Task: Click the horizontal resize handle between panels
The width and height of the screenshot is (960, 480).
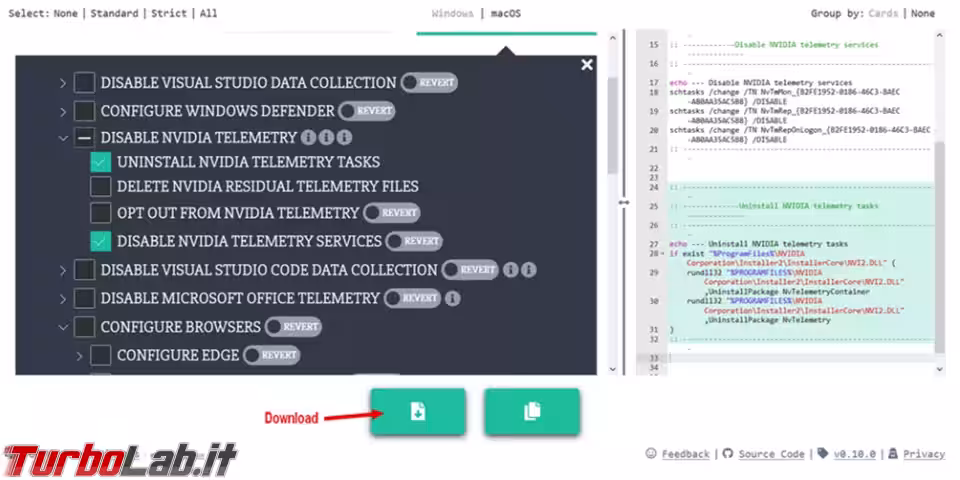Action: pyautogui.click(x=624, y=202)
